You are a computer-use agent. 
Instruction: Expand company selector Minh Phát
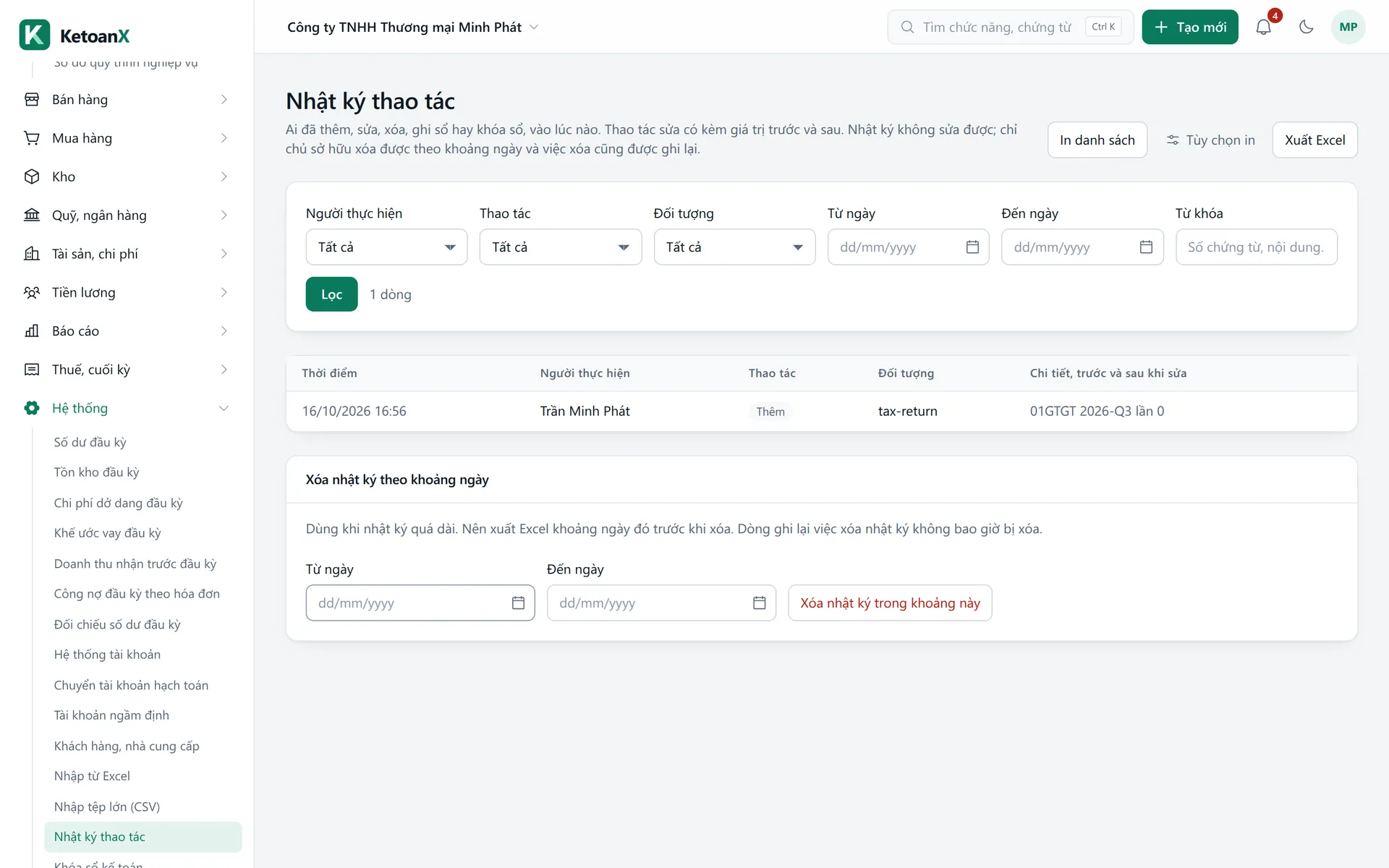(x=413, y=27)
